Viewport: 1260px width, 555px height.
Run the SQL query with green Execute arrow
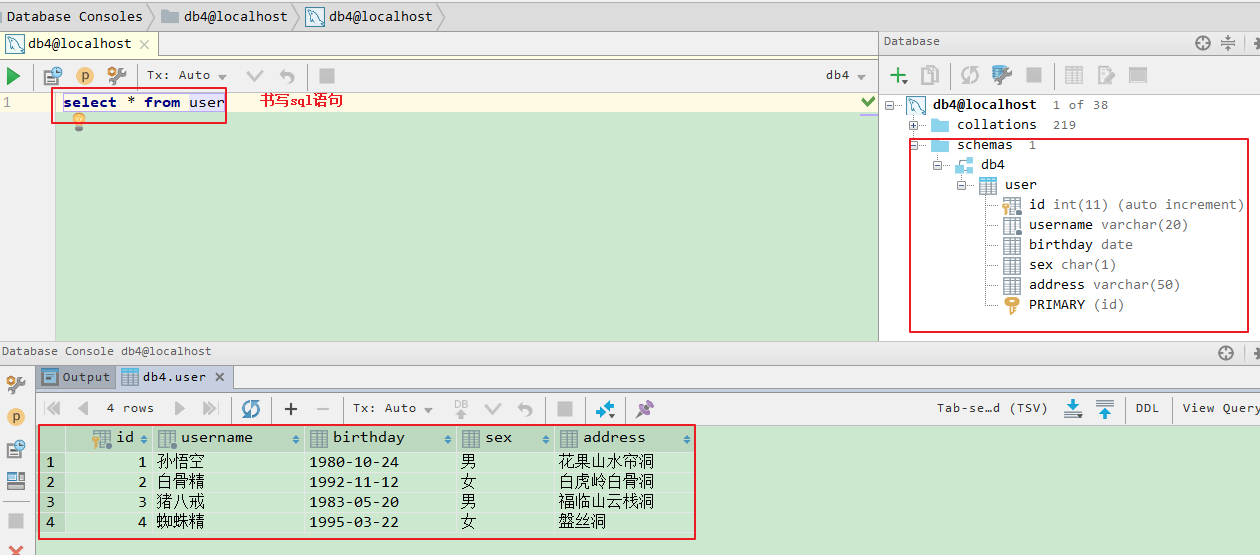(13, 76)
